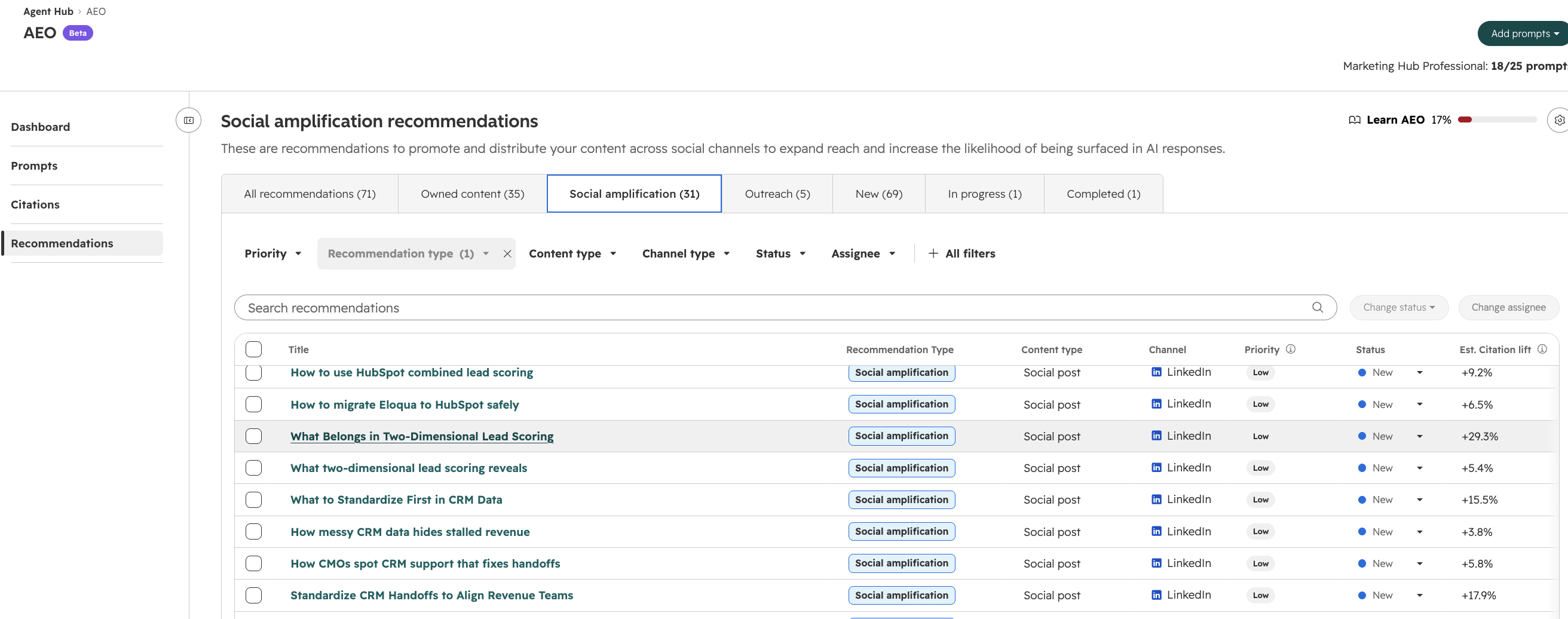Click the Priority column info icon
1568x619 pixels.
click(x=1291, y=350)
